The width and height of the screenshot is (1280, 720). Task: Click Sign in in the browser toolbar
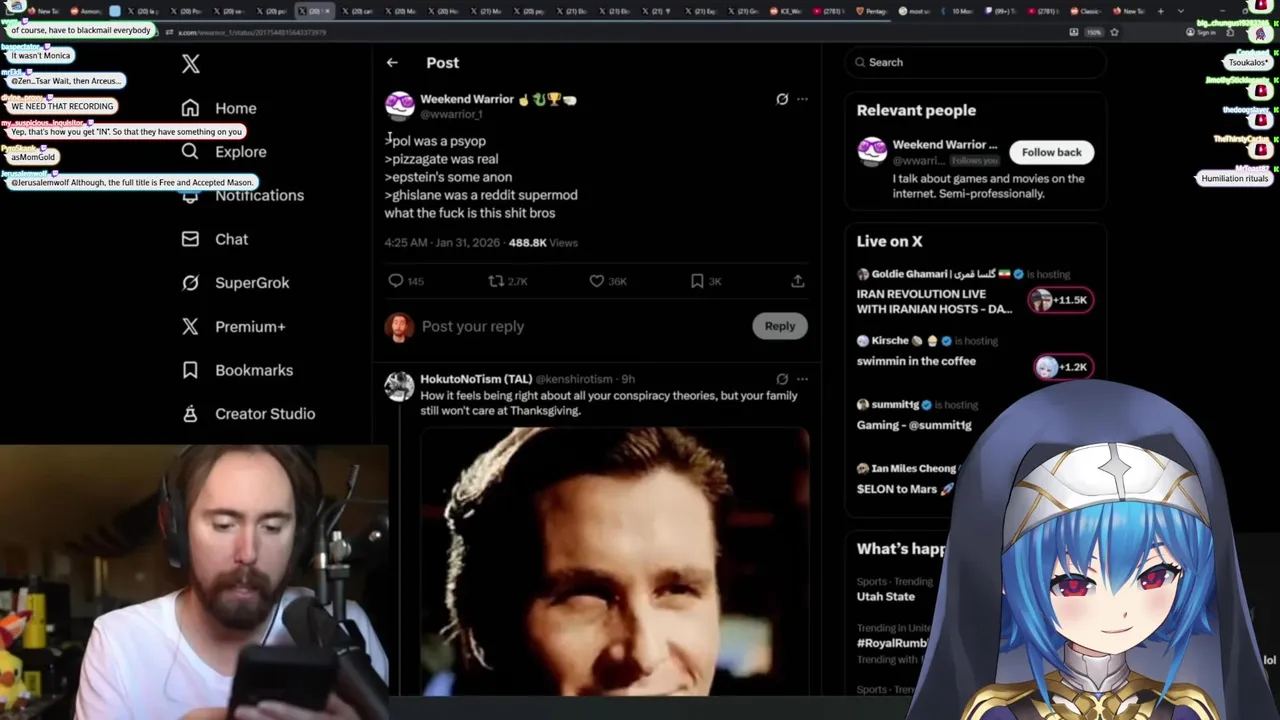[x=1202, y=32]
